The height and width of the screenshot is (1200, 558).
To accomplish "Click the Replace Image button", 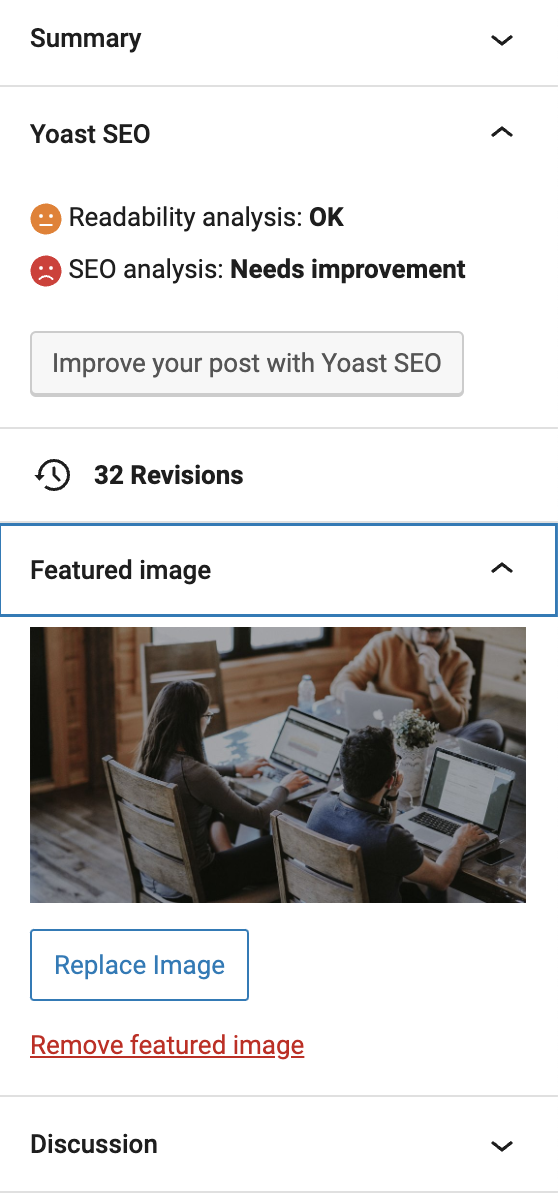I will (x=139, y=965).
